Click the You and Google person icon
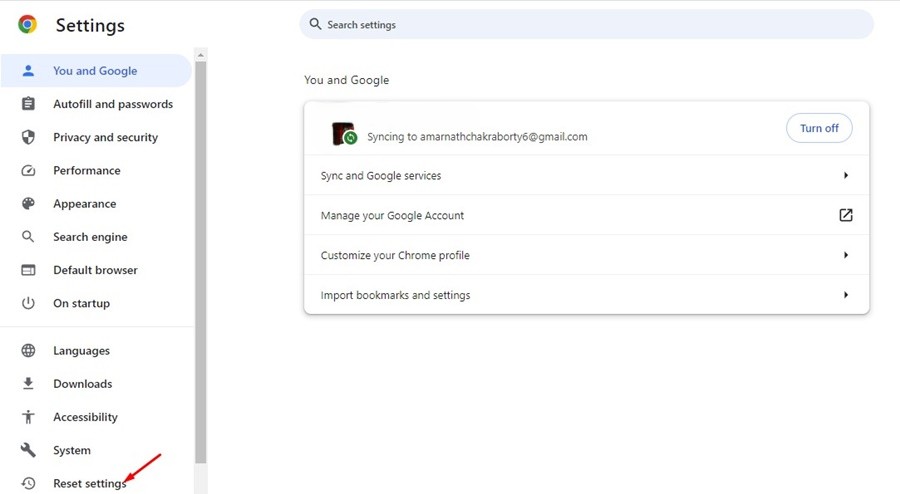Viewport: 900px width, 494px height. (x=28, y=71)
